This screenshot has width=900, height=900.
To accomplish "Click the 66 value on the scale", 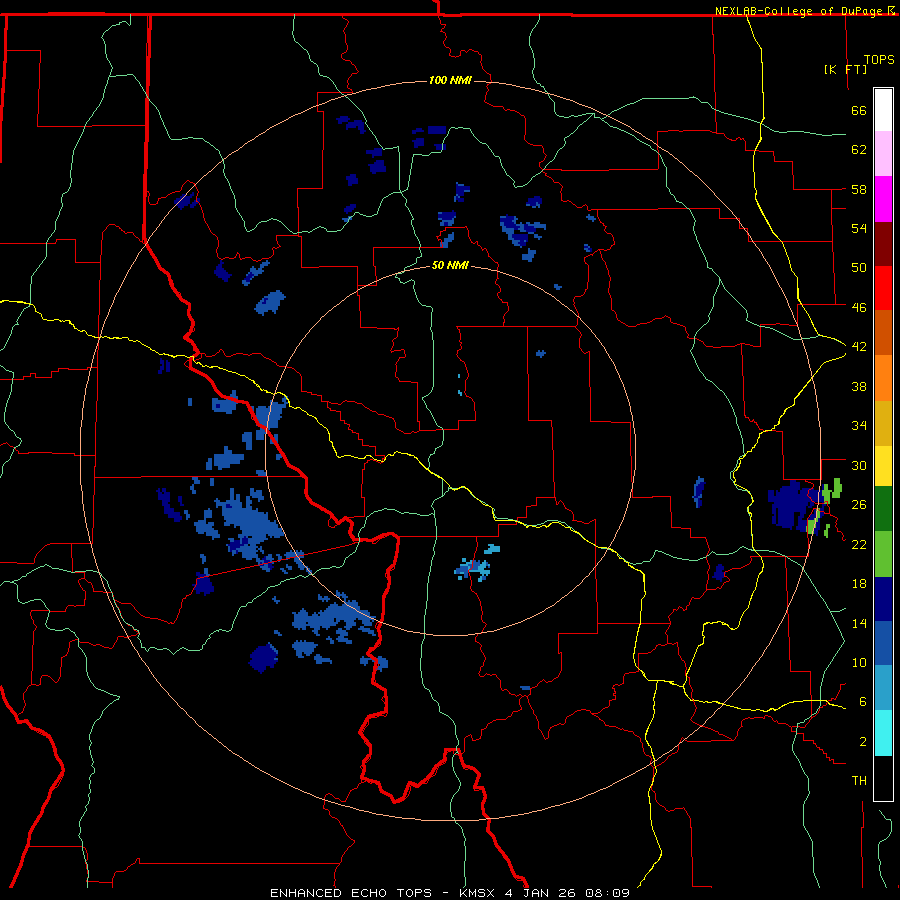I will (859, 110).
